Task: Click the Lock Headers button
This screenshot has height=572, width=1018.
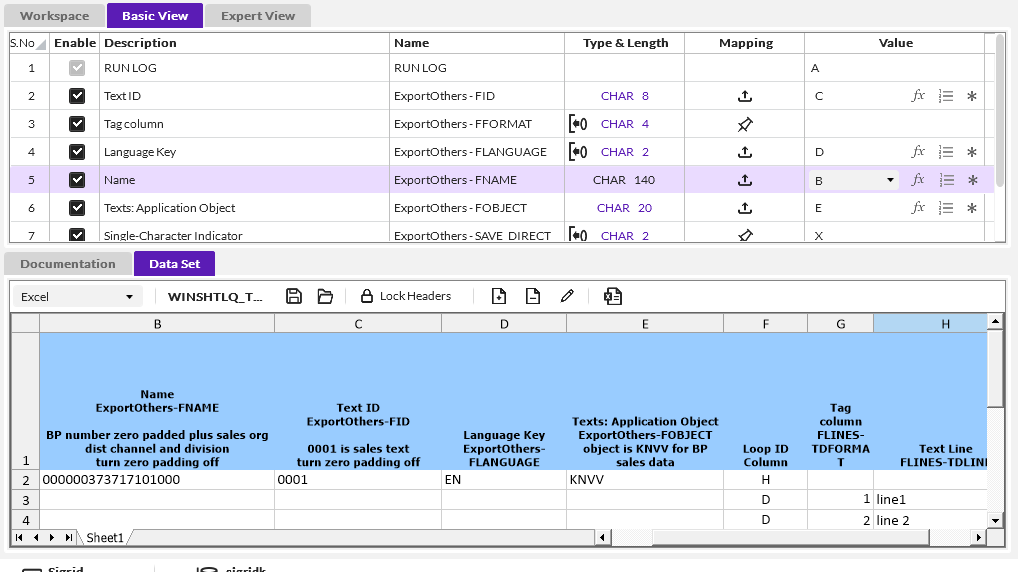Action: [x=405, y=296]
